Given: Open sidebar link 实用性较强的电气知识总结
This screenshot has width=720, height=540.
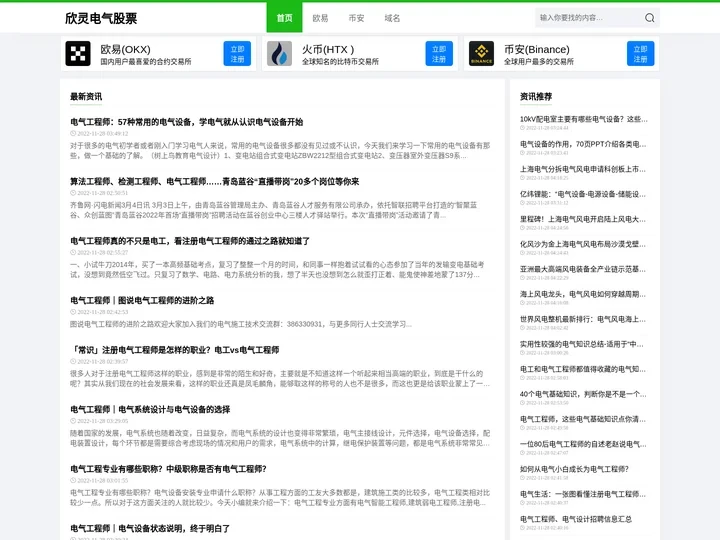Looking at the screenshot, I should tap(582, 344).
